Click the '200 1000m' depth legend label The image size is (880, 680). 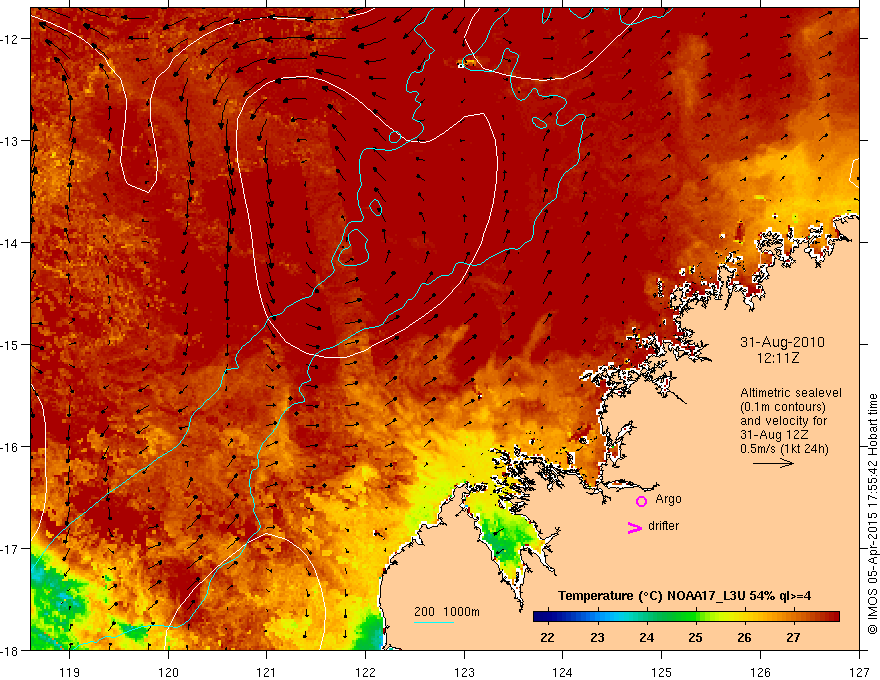[x=447, y=612]
